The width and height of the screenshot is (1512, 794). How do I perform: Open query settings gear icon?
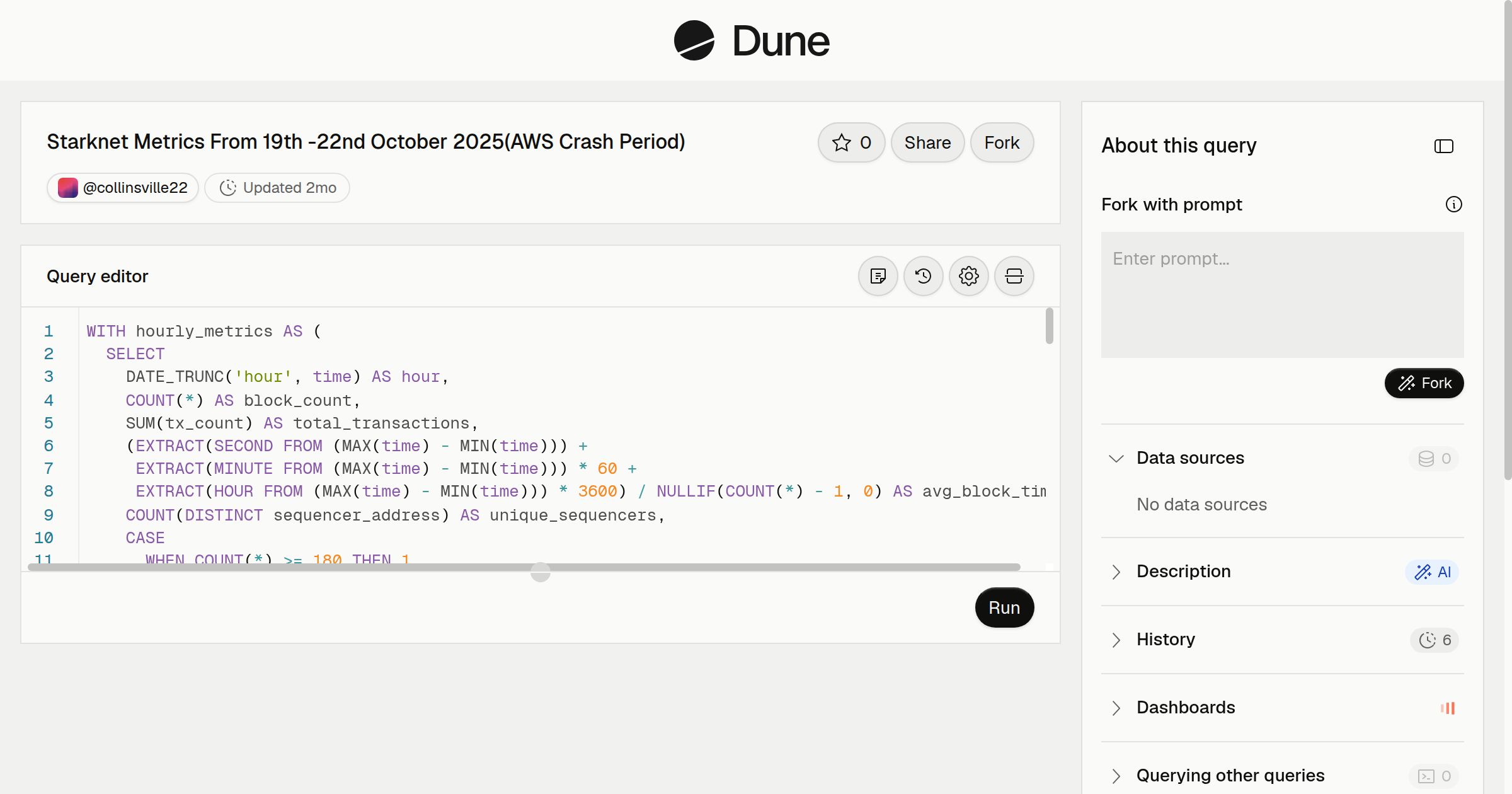click(968, 276)
